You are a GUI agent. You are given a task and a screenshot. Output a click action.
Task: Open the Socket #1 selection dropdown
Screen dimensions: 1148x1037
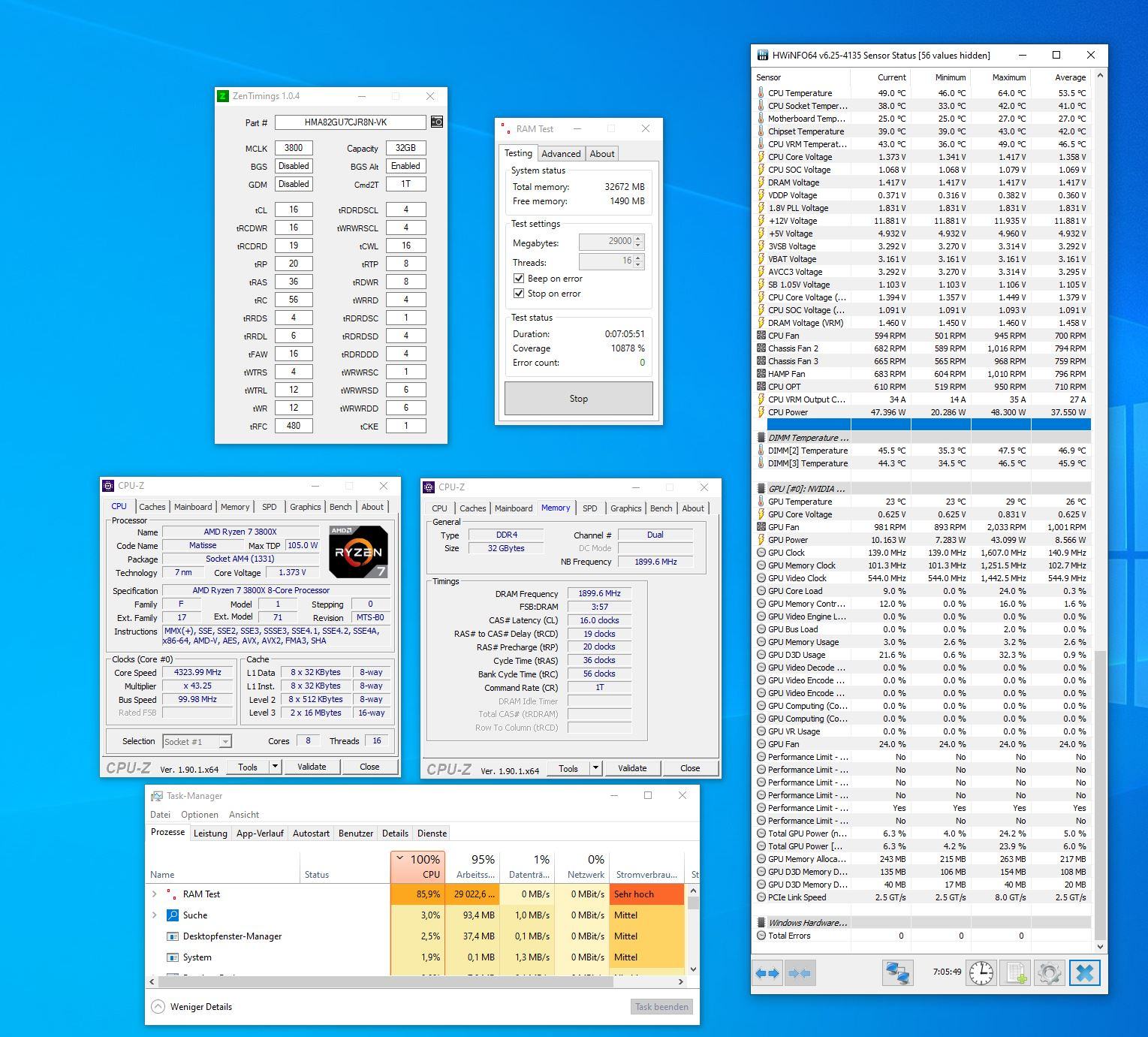[224, 741]
